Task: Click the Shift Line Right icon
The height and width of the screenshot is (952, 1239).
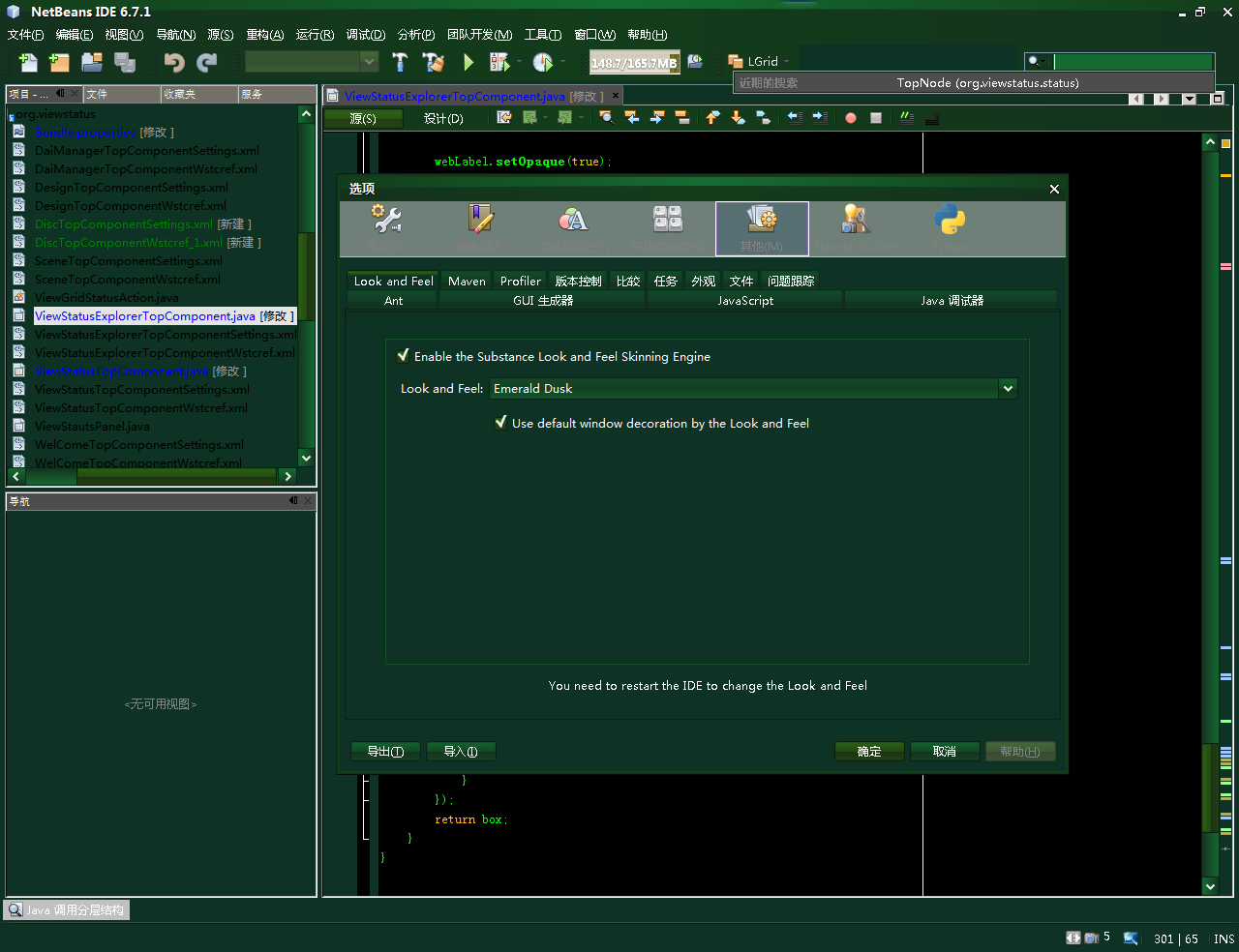Action: (x=820, y=118)
